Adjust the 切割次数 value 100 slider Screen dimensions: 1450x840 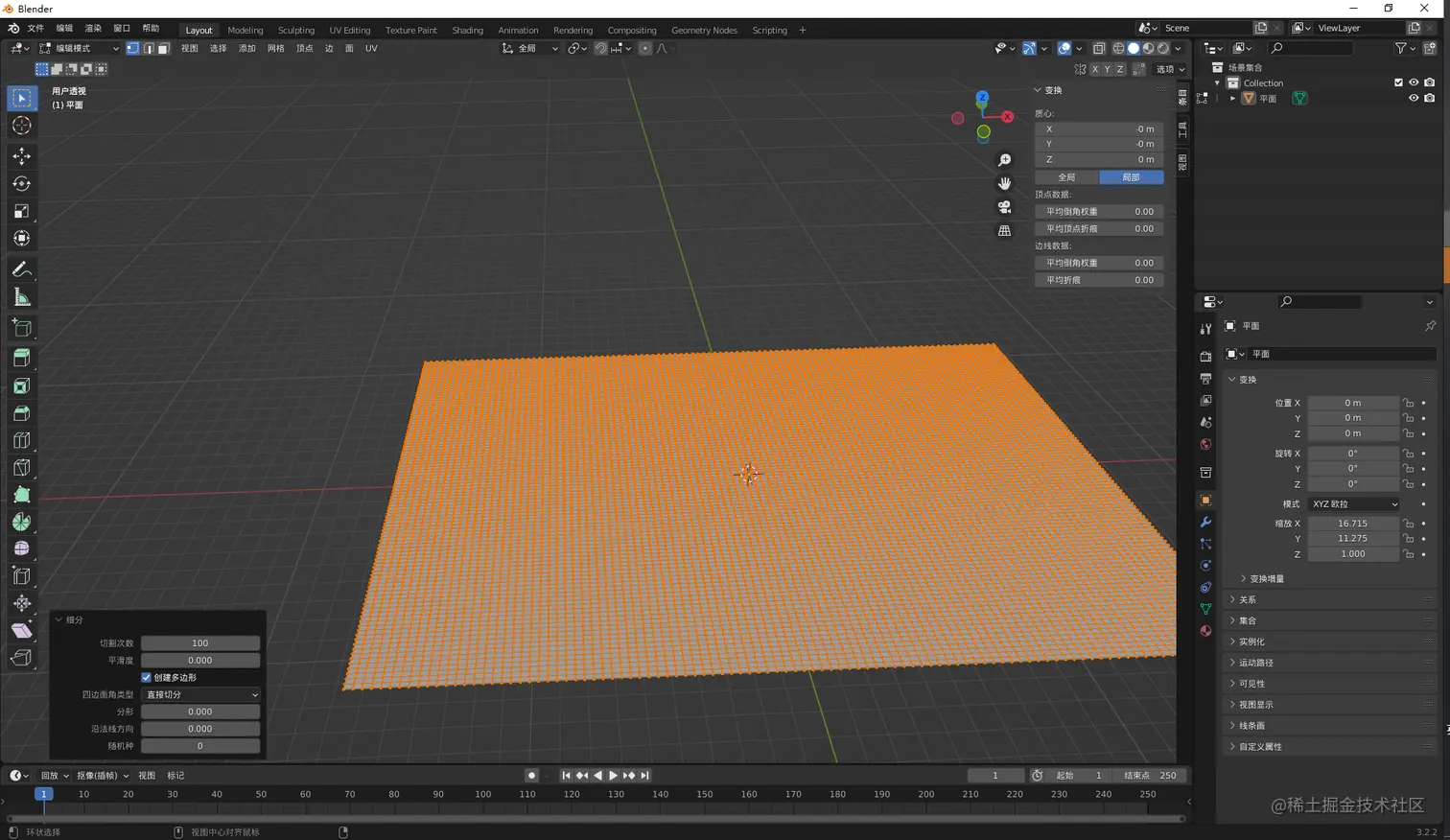click(x=200, y=643)
